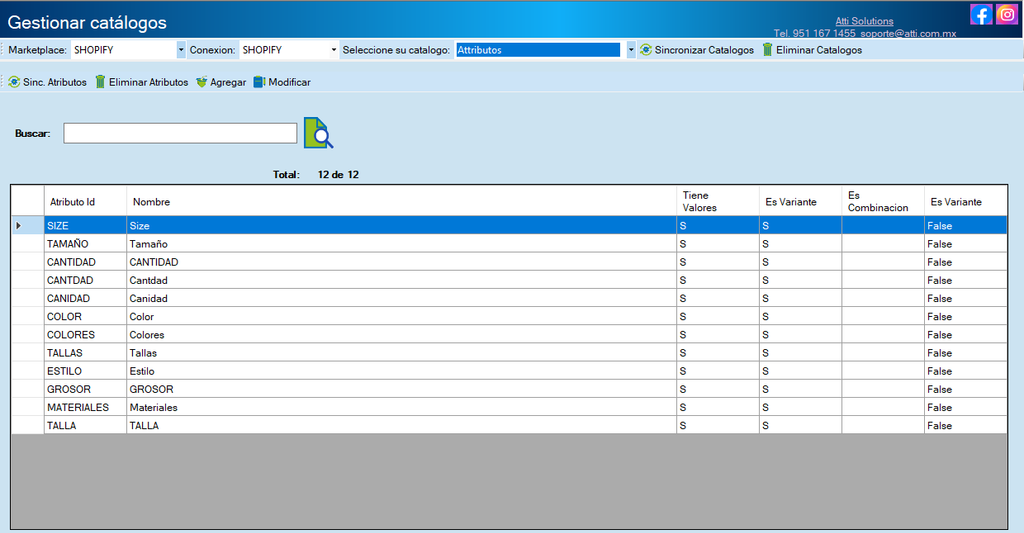
Task: Click the Sinc. Atributos sync icon
Action: point(14,82)
